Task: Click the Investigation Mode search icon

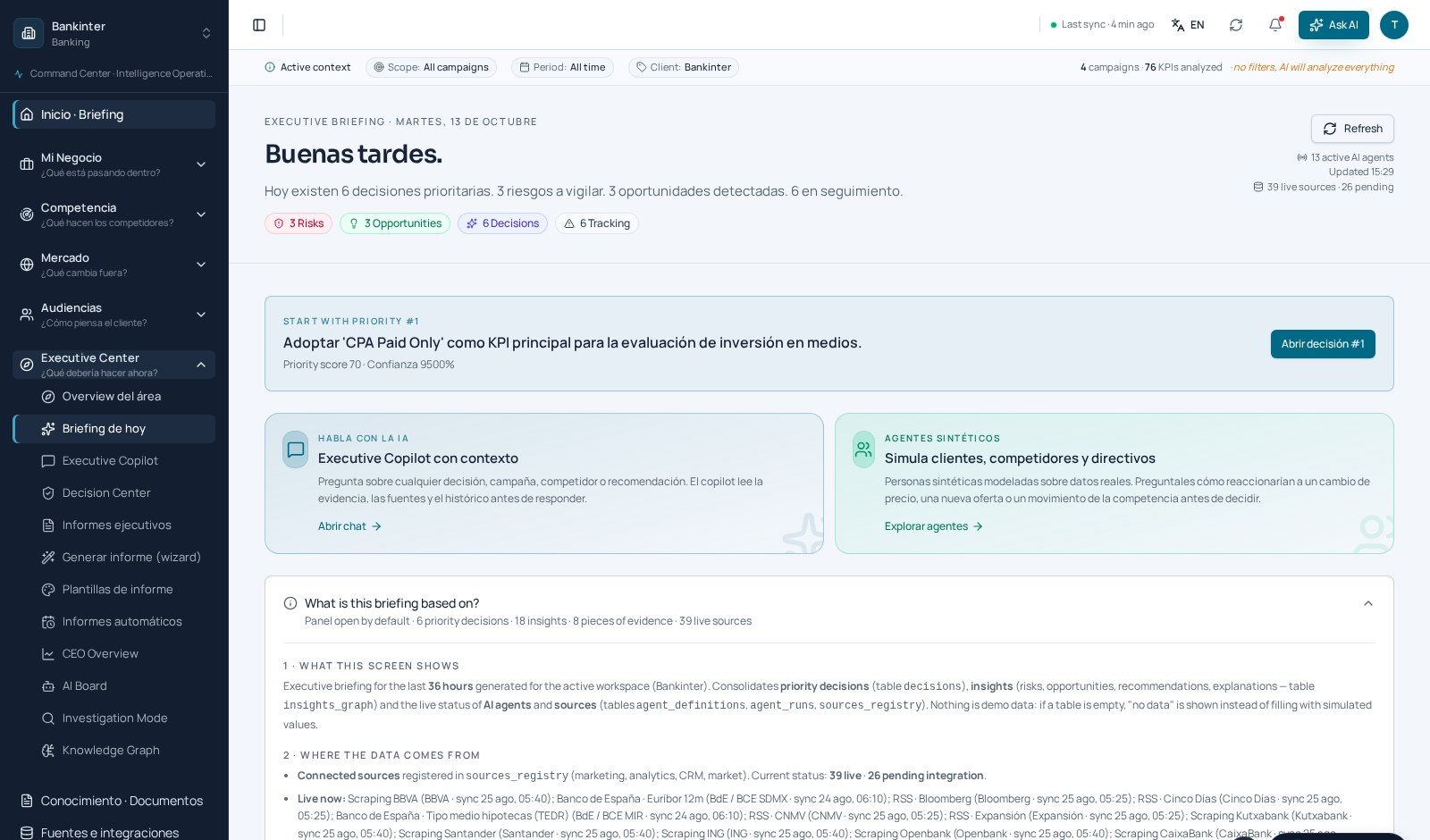Action: coord(48,718)
